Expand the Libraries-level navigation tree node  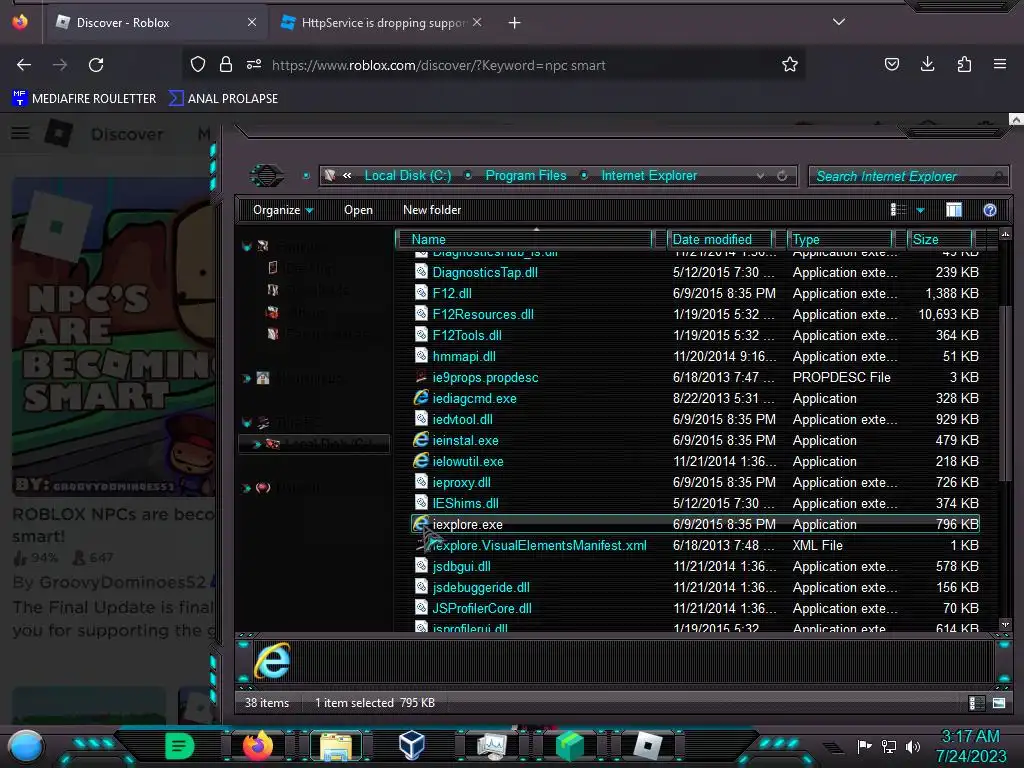click(x=246, y=378)
